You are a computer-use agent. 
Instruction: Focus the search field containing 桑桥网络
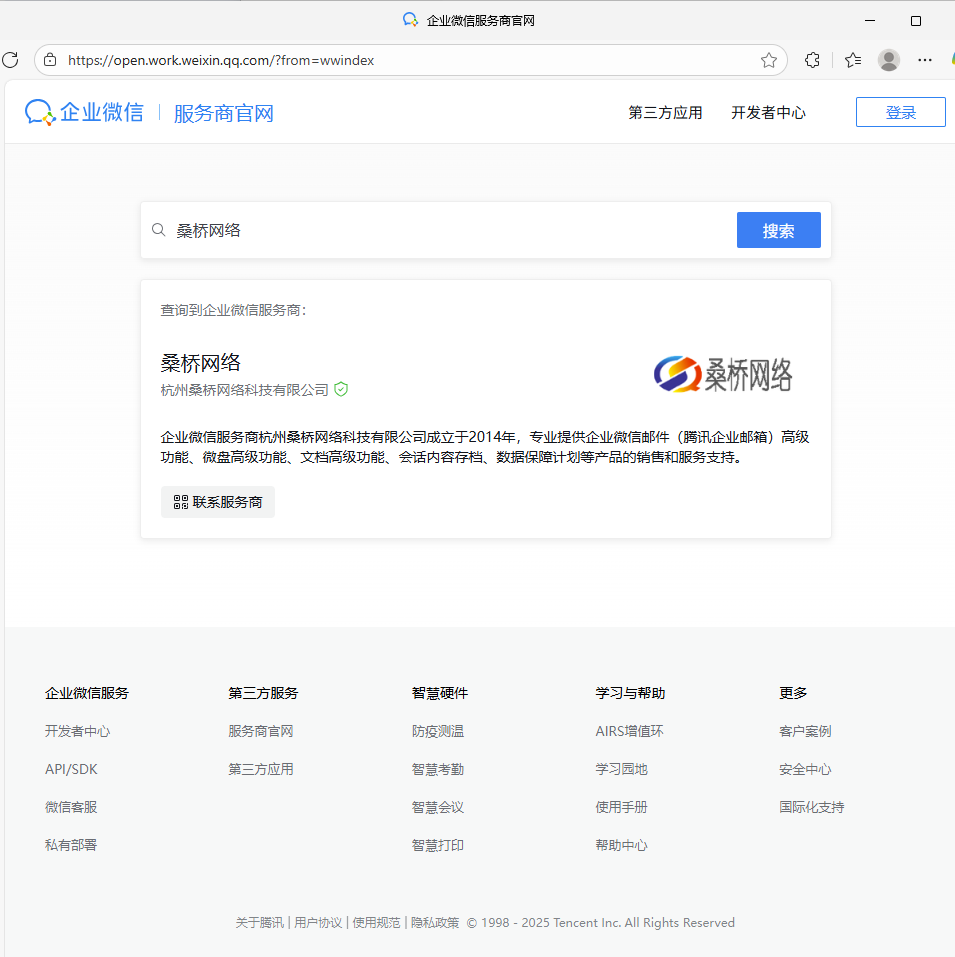click(450, 230)
